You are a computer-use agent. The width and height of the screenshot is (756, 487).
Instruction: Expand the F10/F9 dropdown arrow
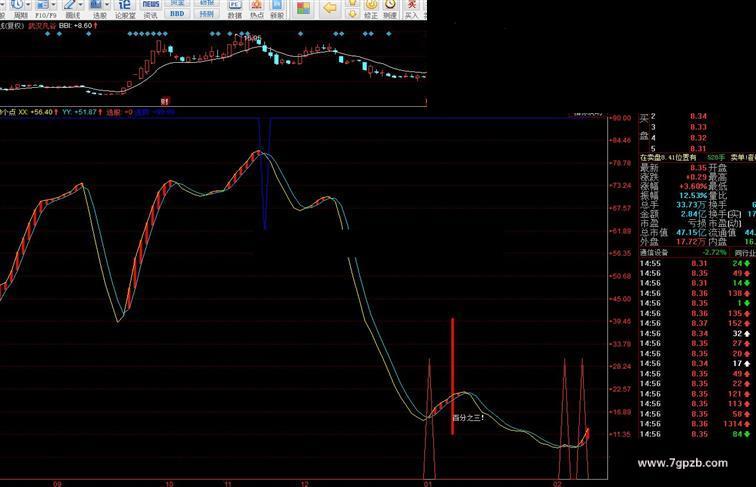pyautogui.click(x=53, y=5)
